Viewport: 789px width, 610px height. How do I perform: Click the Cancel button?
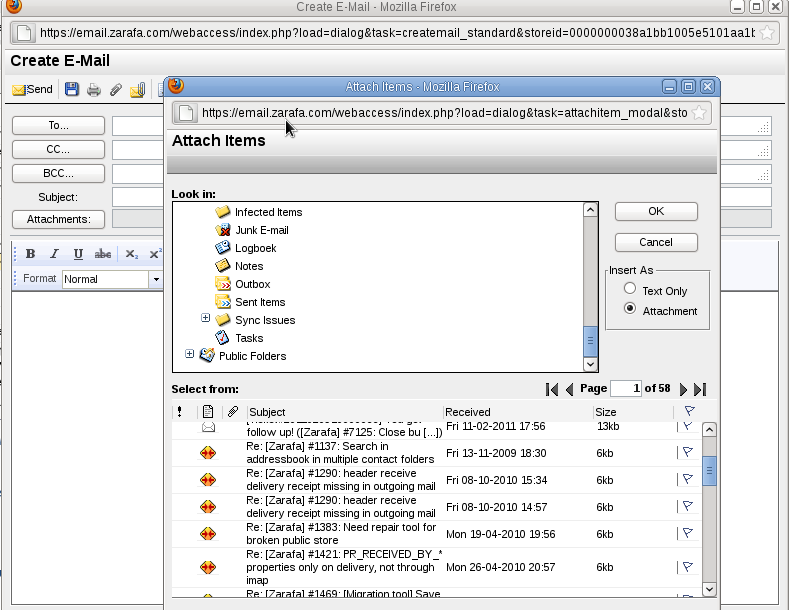(x=656, y=242)
